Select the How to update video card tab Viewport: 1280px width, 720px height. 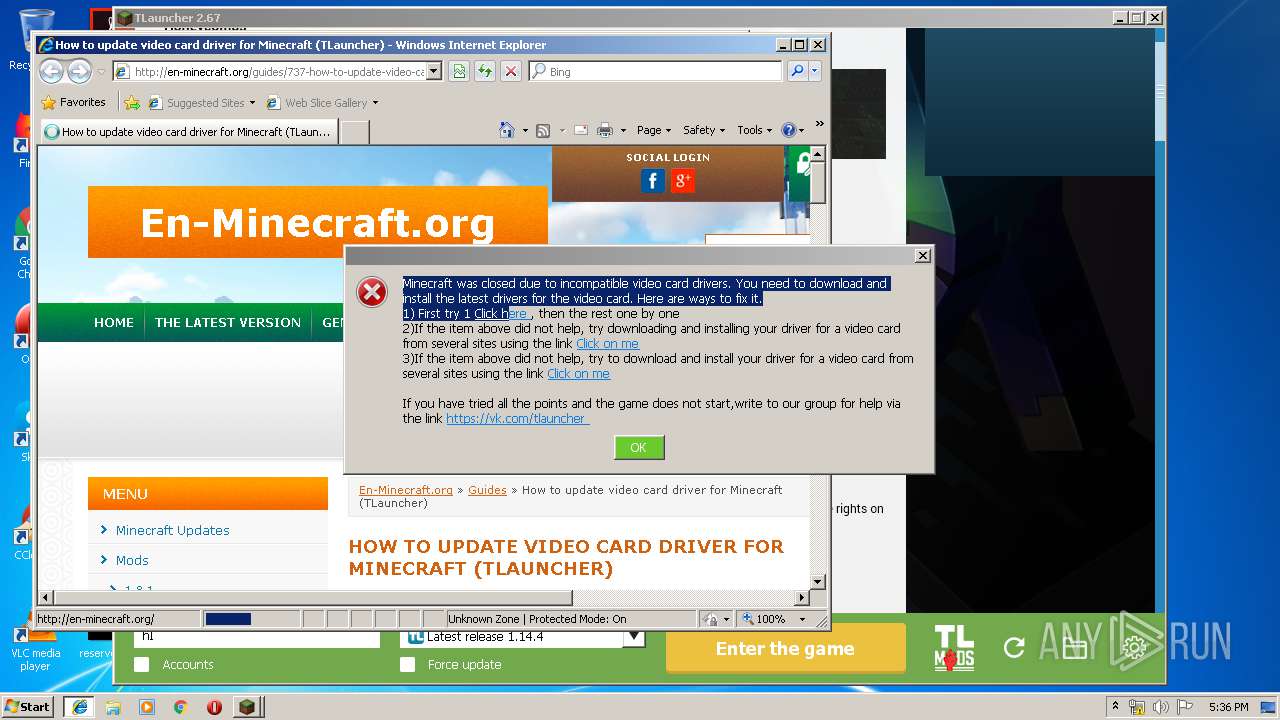189,131
